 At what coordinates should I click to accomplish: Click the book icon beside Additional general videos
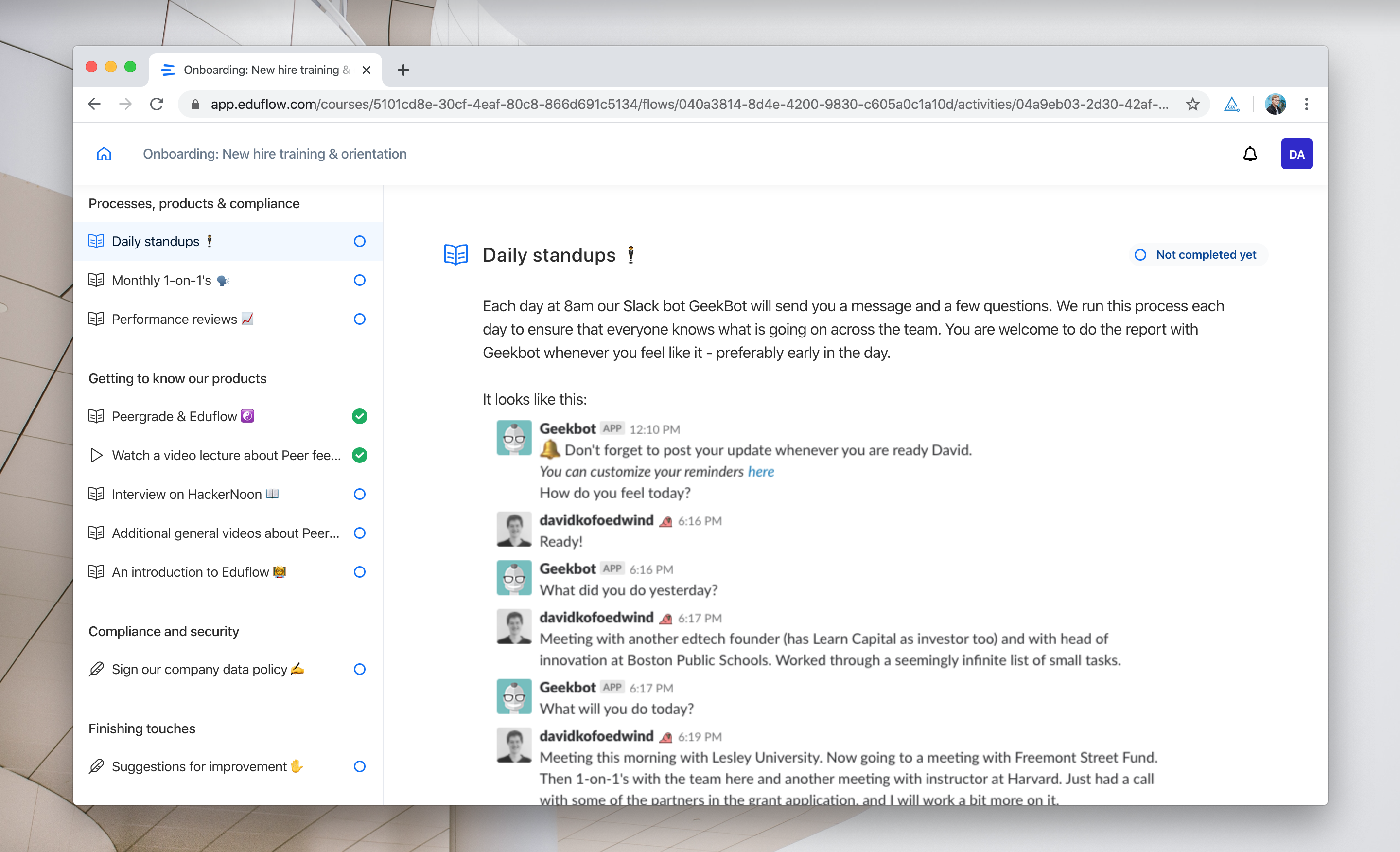[x=96, y=532]
